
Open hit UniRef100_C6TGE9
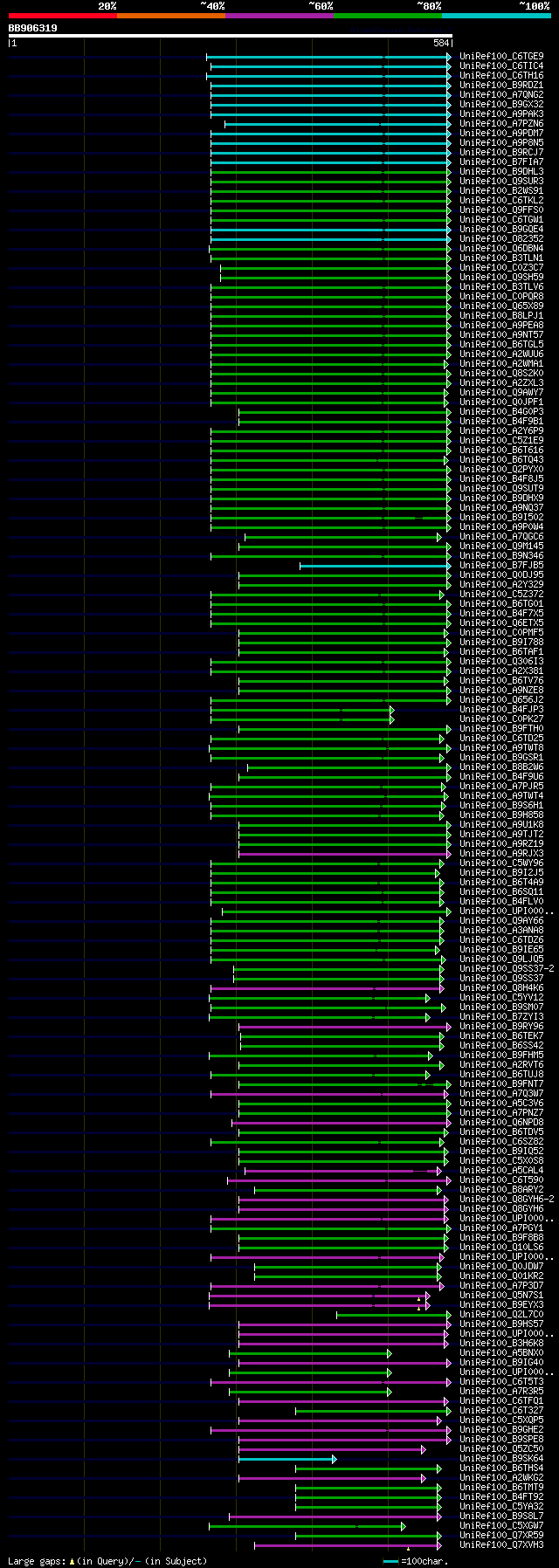point(501,56)
